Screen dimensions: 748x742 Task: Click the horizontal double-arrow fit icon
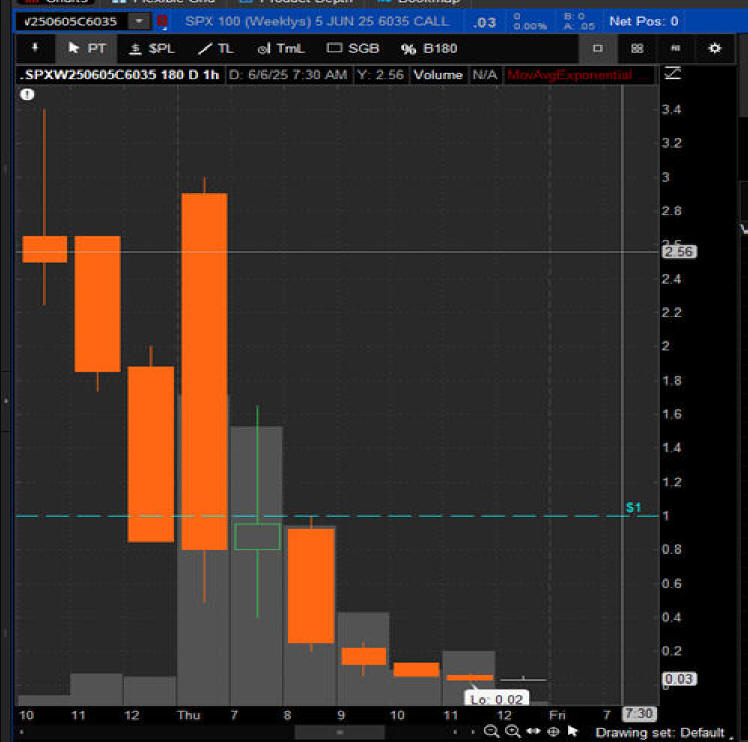(x=532, y=731)
